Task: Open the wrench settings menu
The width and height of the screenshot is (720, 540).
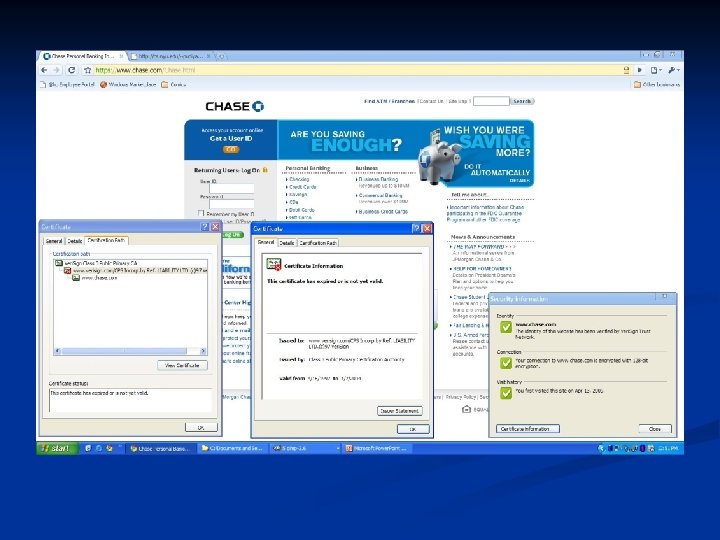Action: pyautogui.click(x=674, y=70)
